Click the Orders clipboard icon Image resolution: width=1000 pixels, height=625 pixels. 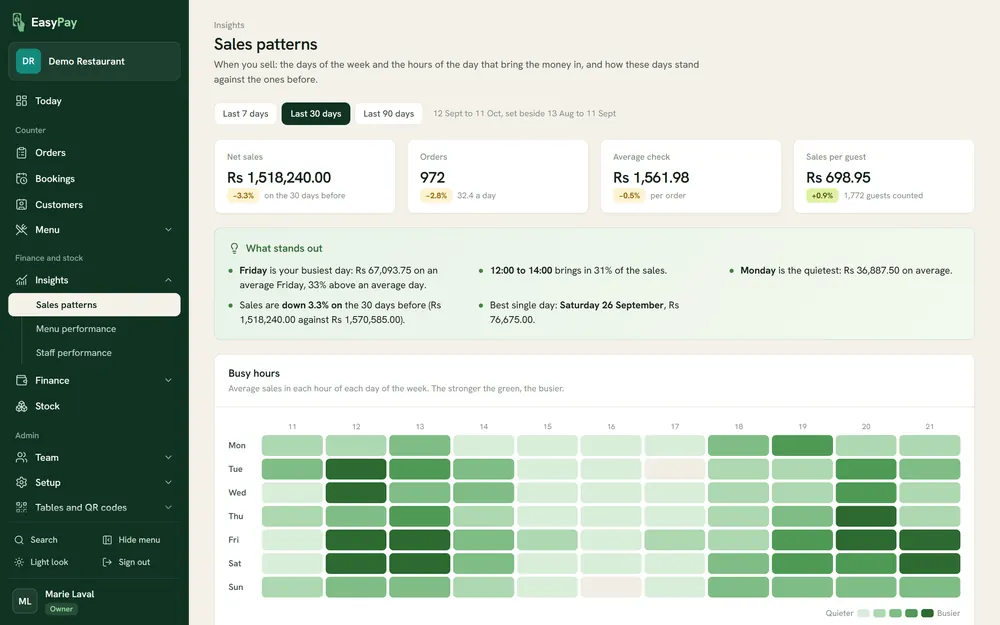pos(22,152)
